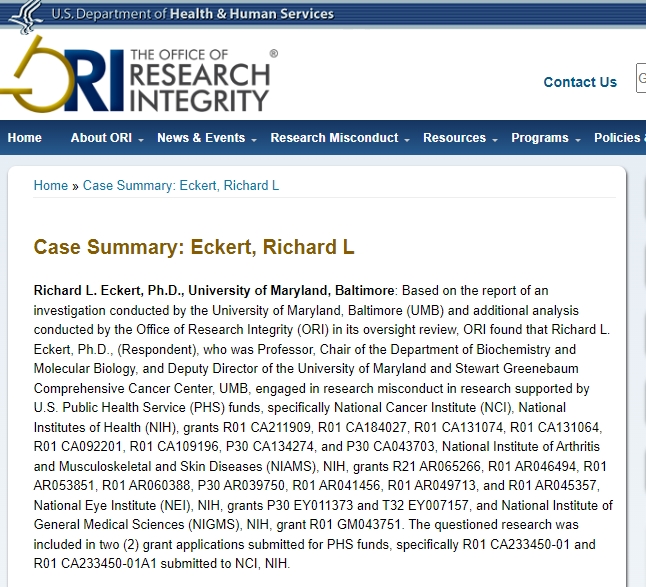646x587 pixels.
Task: Expand the About ORI dropdown arrow
Action: (x=141, y=139)
